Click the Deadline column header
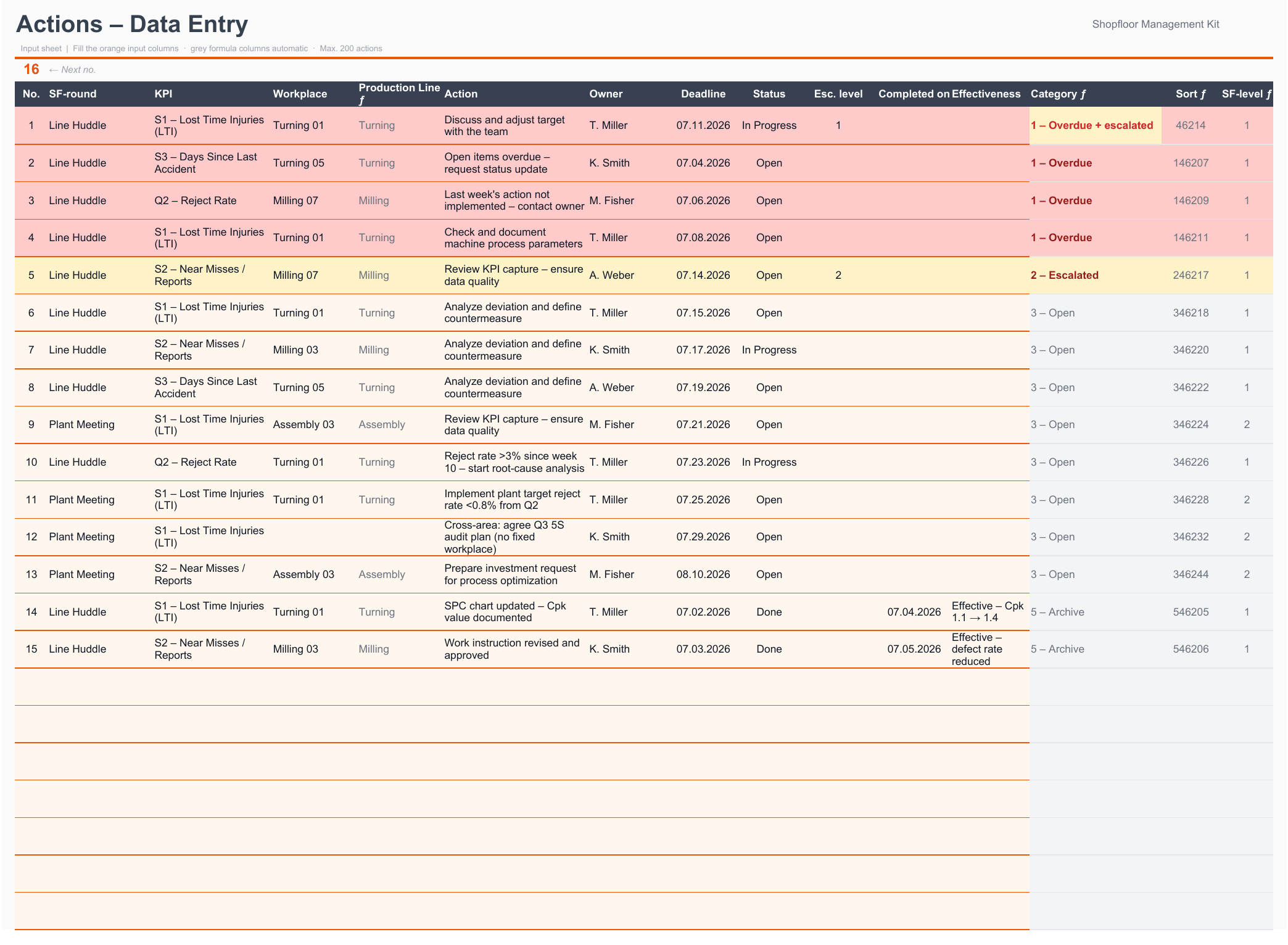This screenshot has width=1288, height=945. coord(703,94)
